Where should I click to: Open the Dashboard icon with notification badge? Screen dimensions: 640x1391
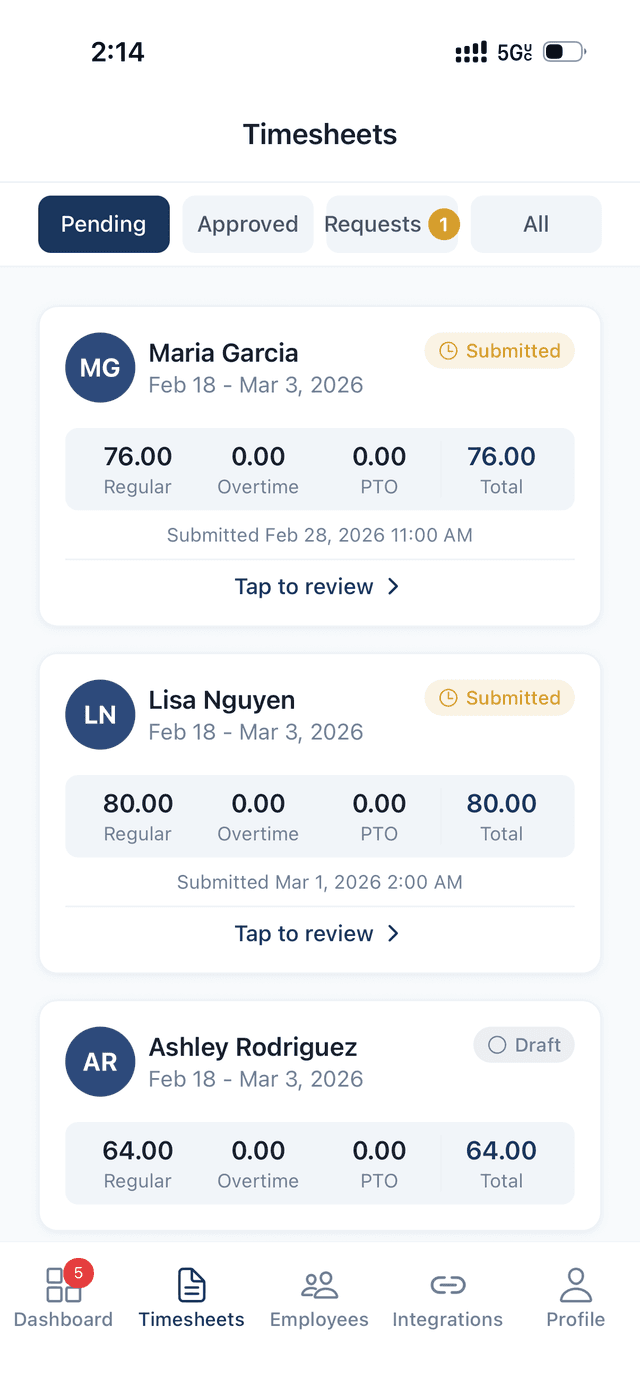click(x=63, y=1287)
